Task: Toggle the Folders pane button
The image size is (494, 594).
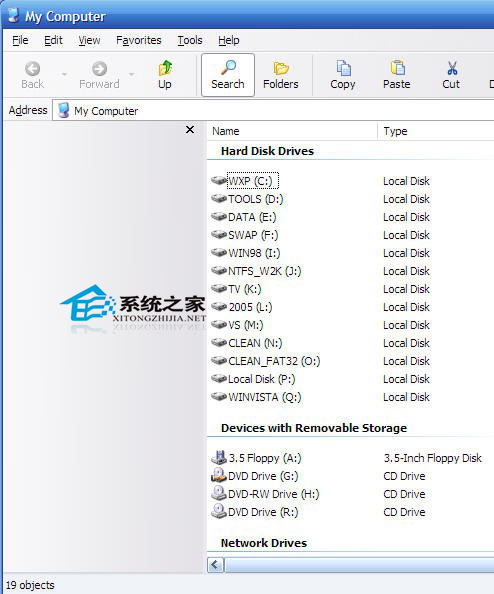Action: click(x=281, y=75)
